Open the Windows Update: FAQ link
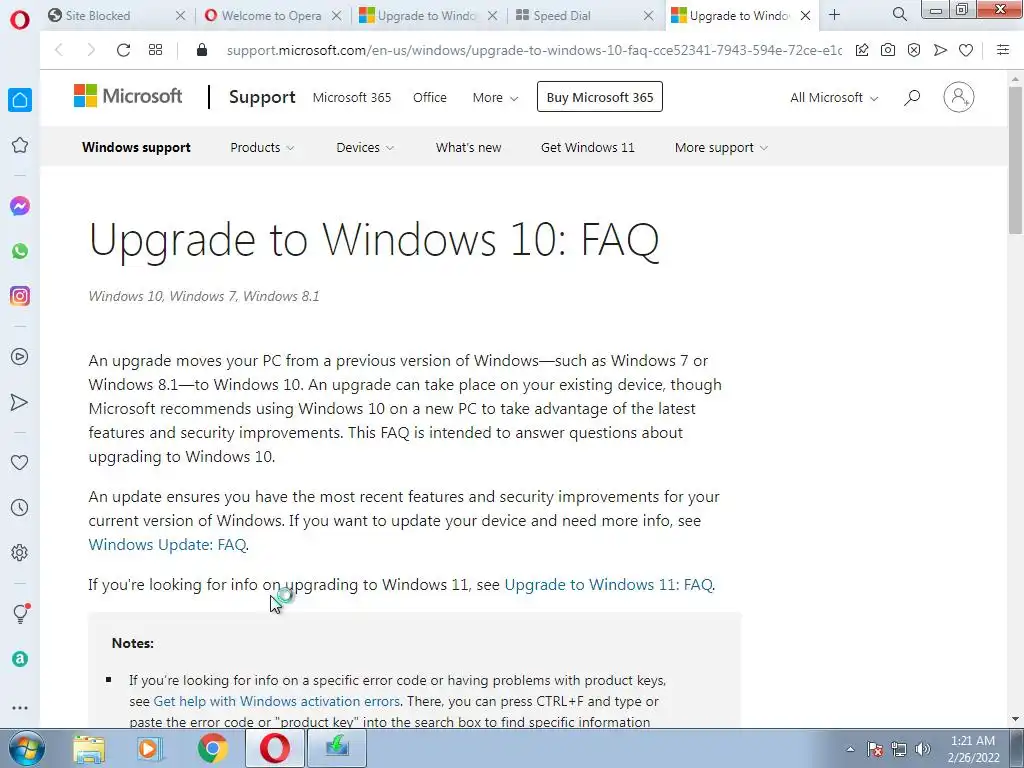Screen dimensions: 1024x768 167,544
